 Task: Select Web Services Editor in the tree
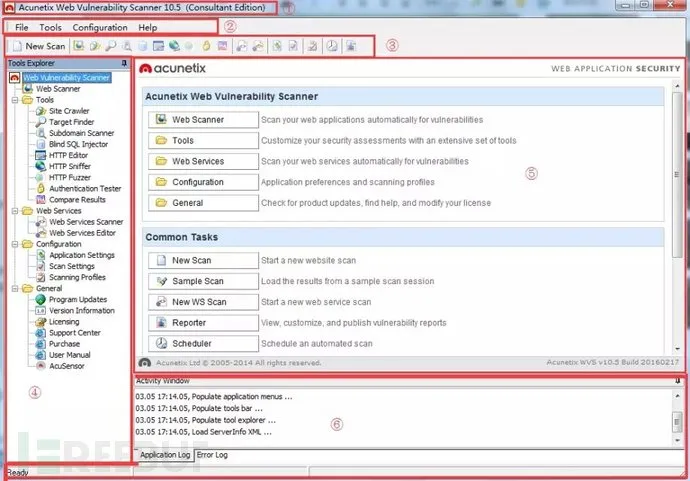click(x=82, y=233)
